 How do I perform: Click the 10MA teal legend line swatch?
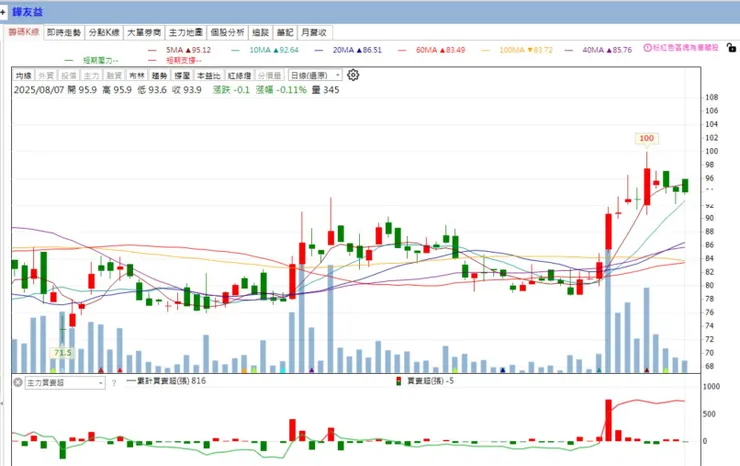click(235, 50)
